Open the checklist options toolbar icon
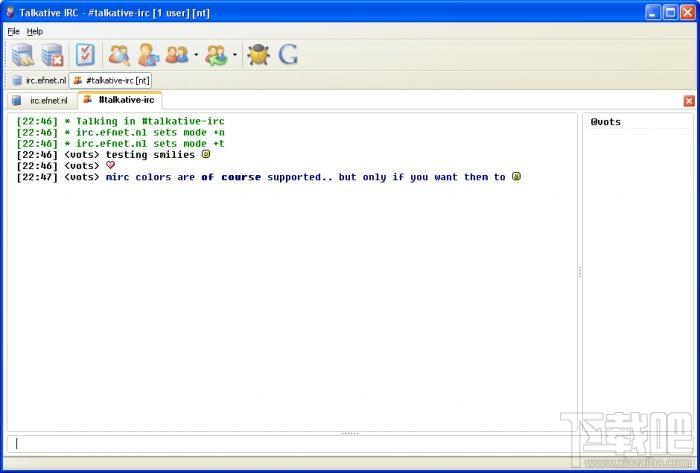 point(85,55)
